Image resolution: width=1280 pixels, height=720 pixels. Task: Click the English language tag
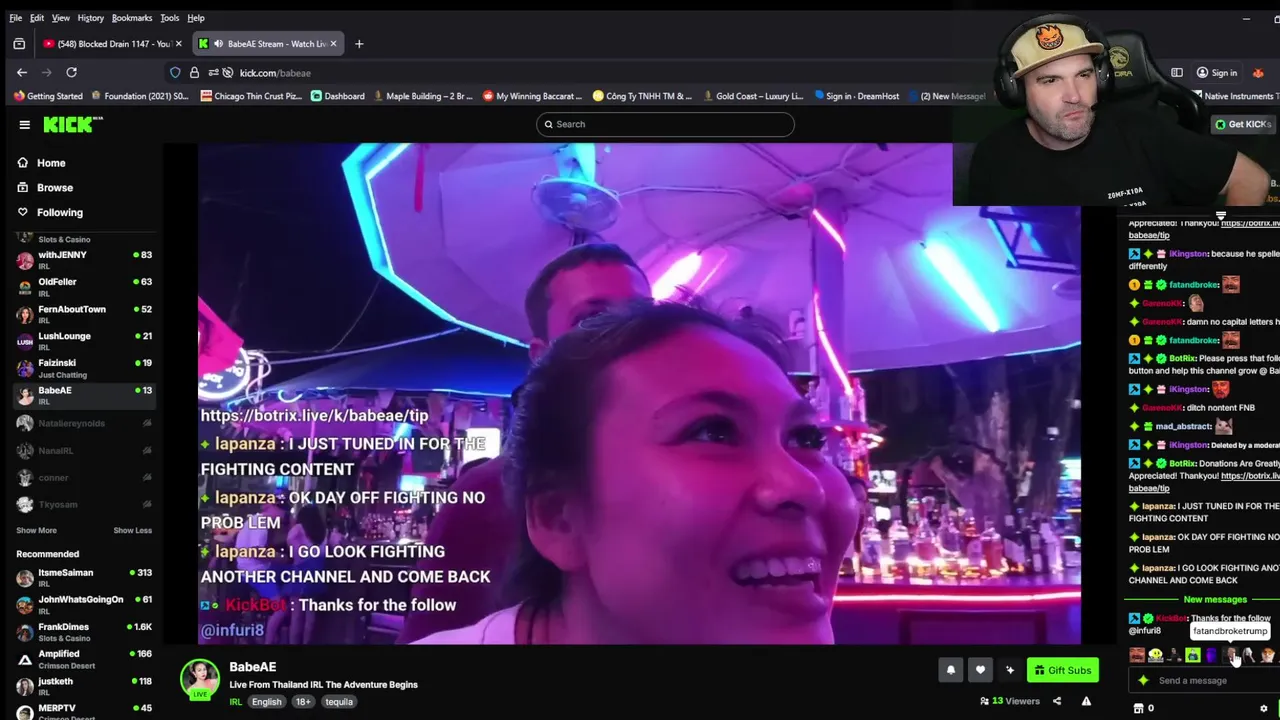[x=266, y=702]
